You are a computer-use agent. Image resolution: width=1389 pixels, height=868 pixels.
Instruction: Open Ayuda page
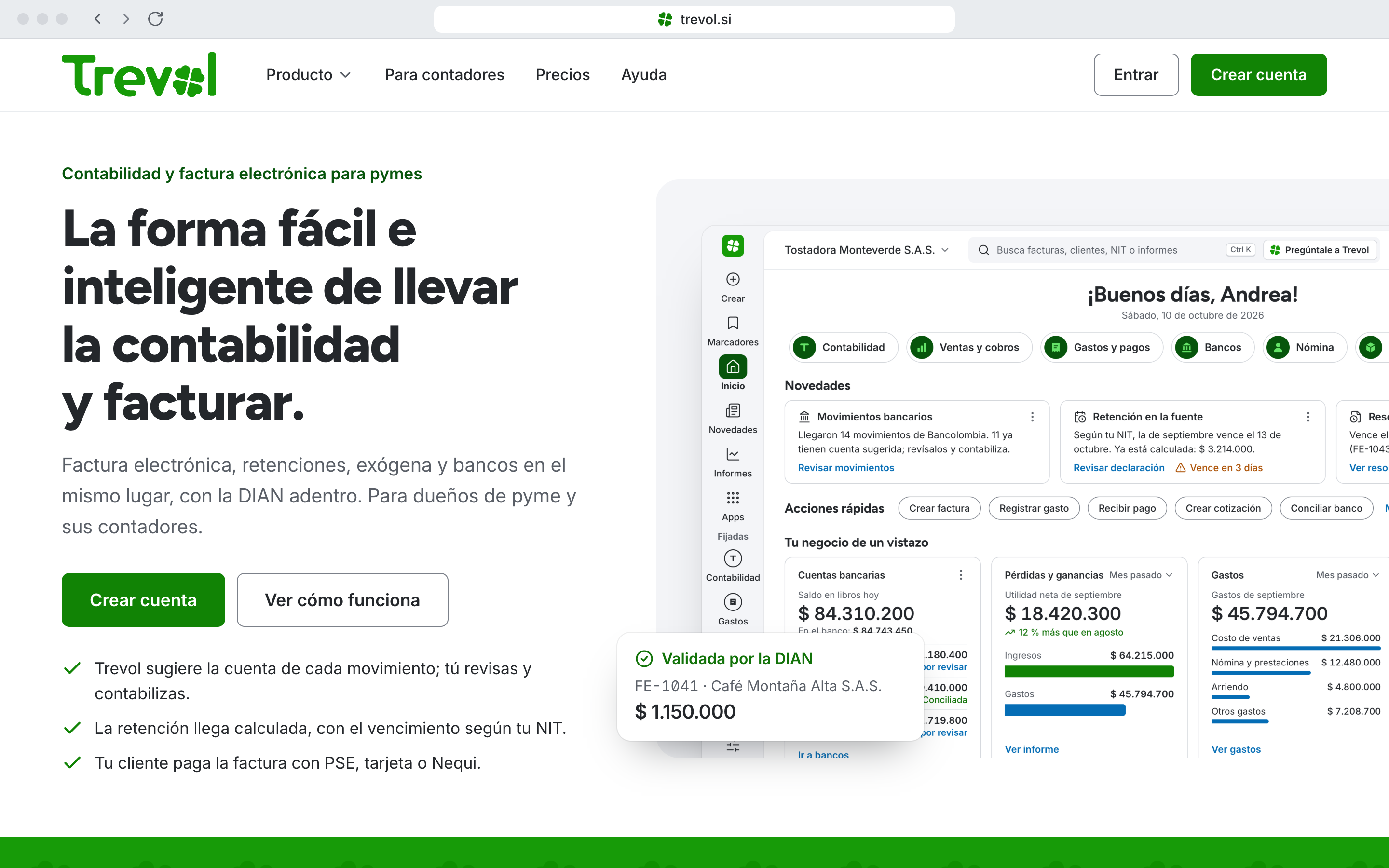point(643,75)
